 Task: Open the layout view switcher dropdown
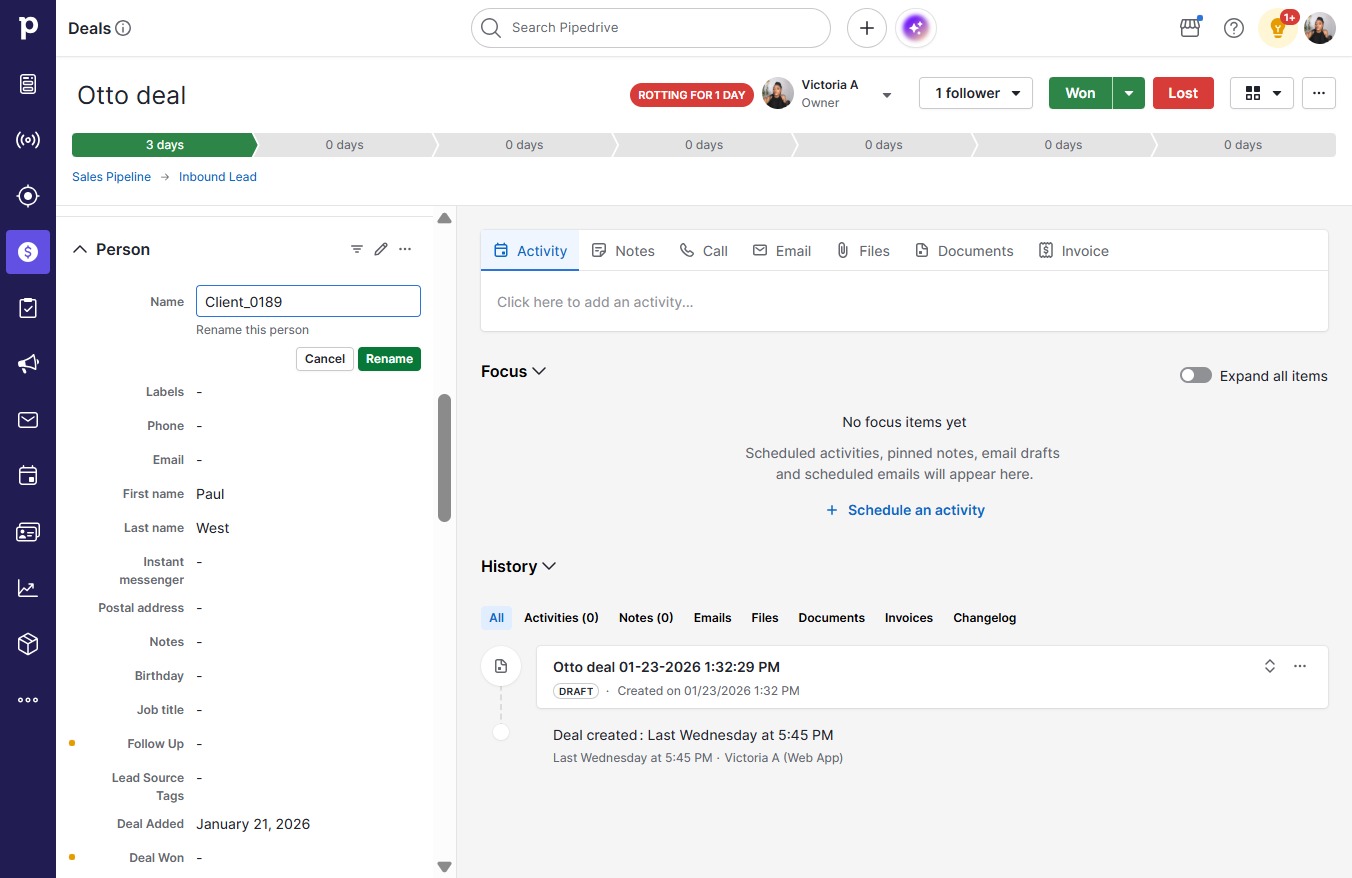1262,93
